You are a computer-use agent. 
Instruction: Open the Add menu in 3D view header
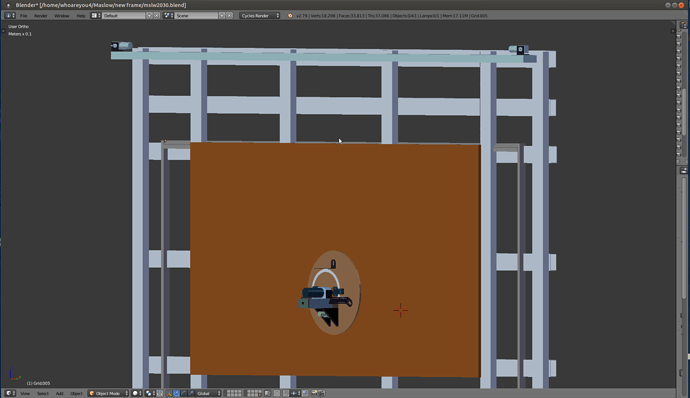click(59, 393)
